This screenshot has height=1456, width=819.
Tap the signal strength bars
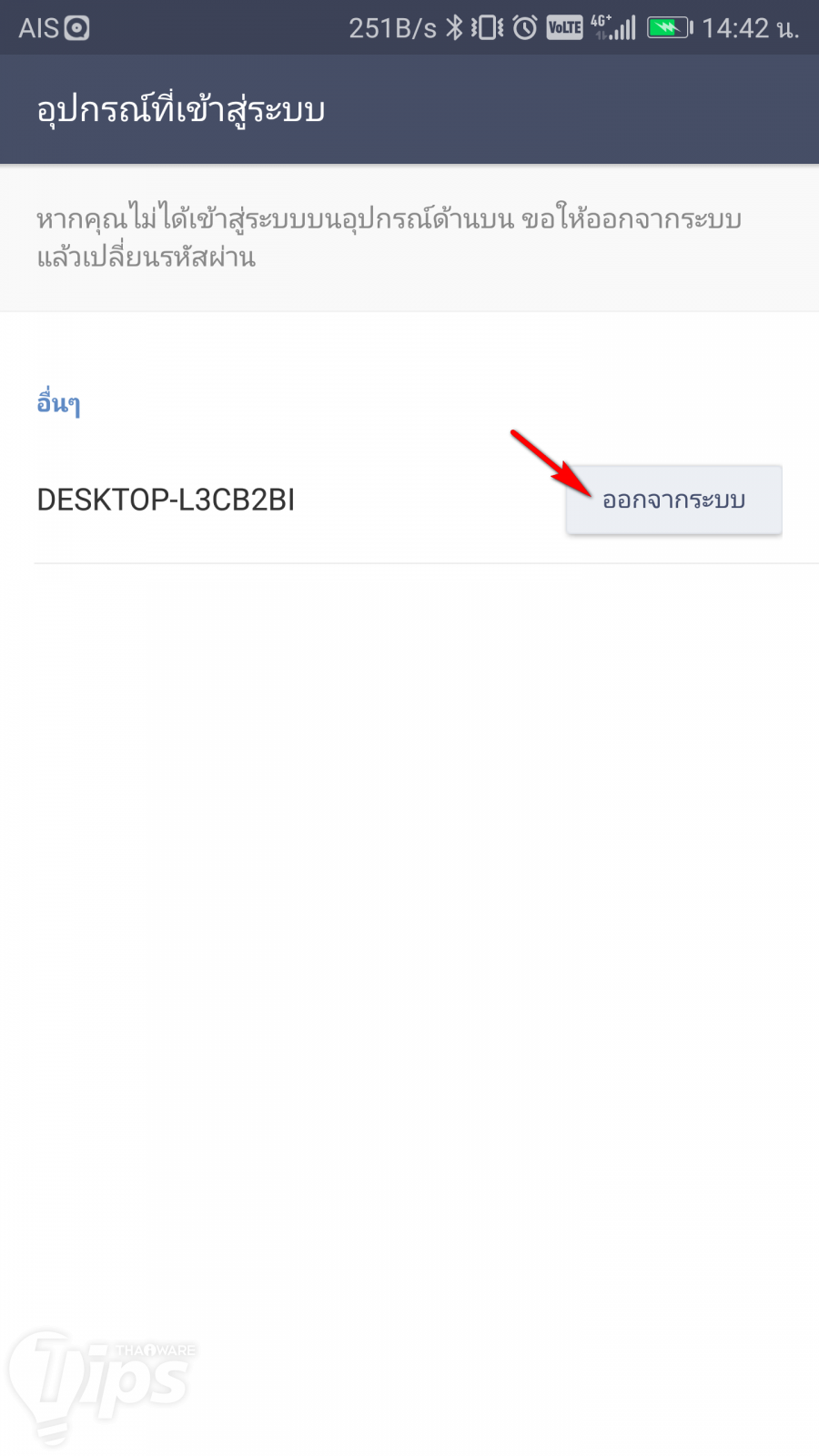623,28
